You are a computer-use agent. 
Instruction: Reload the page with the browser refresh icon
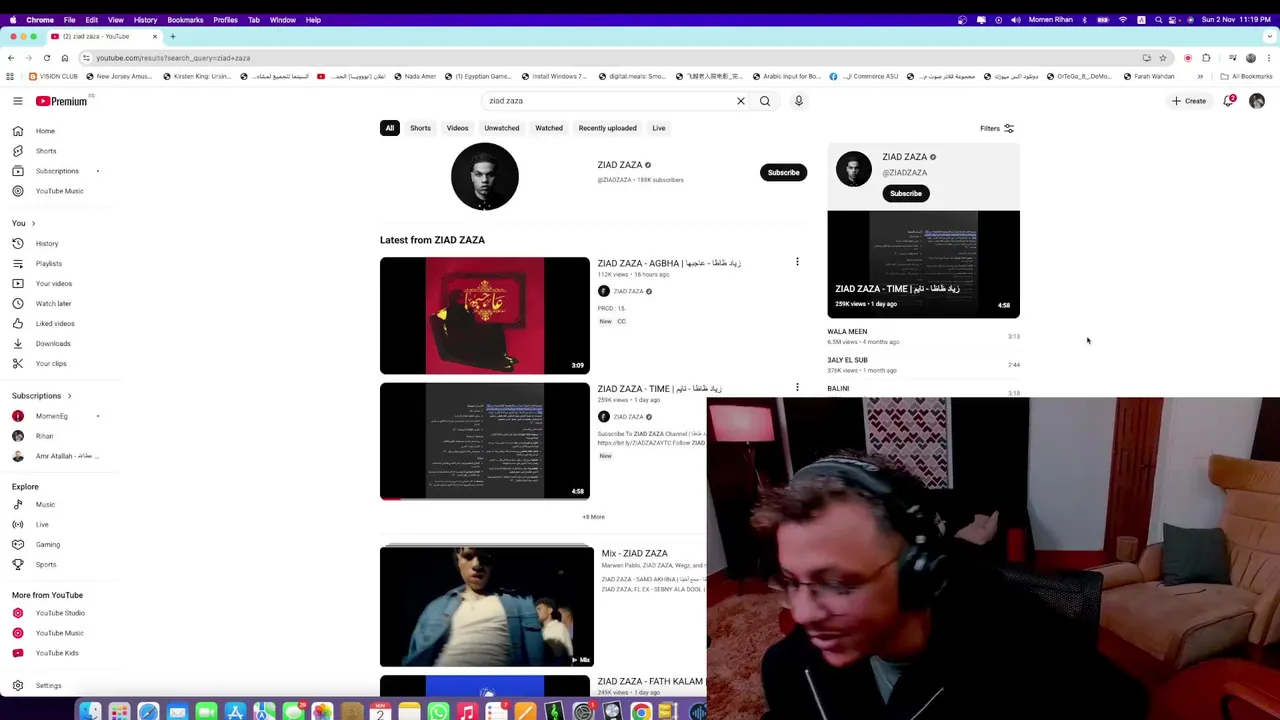(47, 58)
